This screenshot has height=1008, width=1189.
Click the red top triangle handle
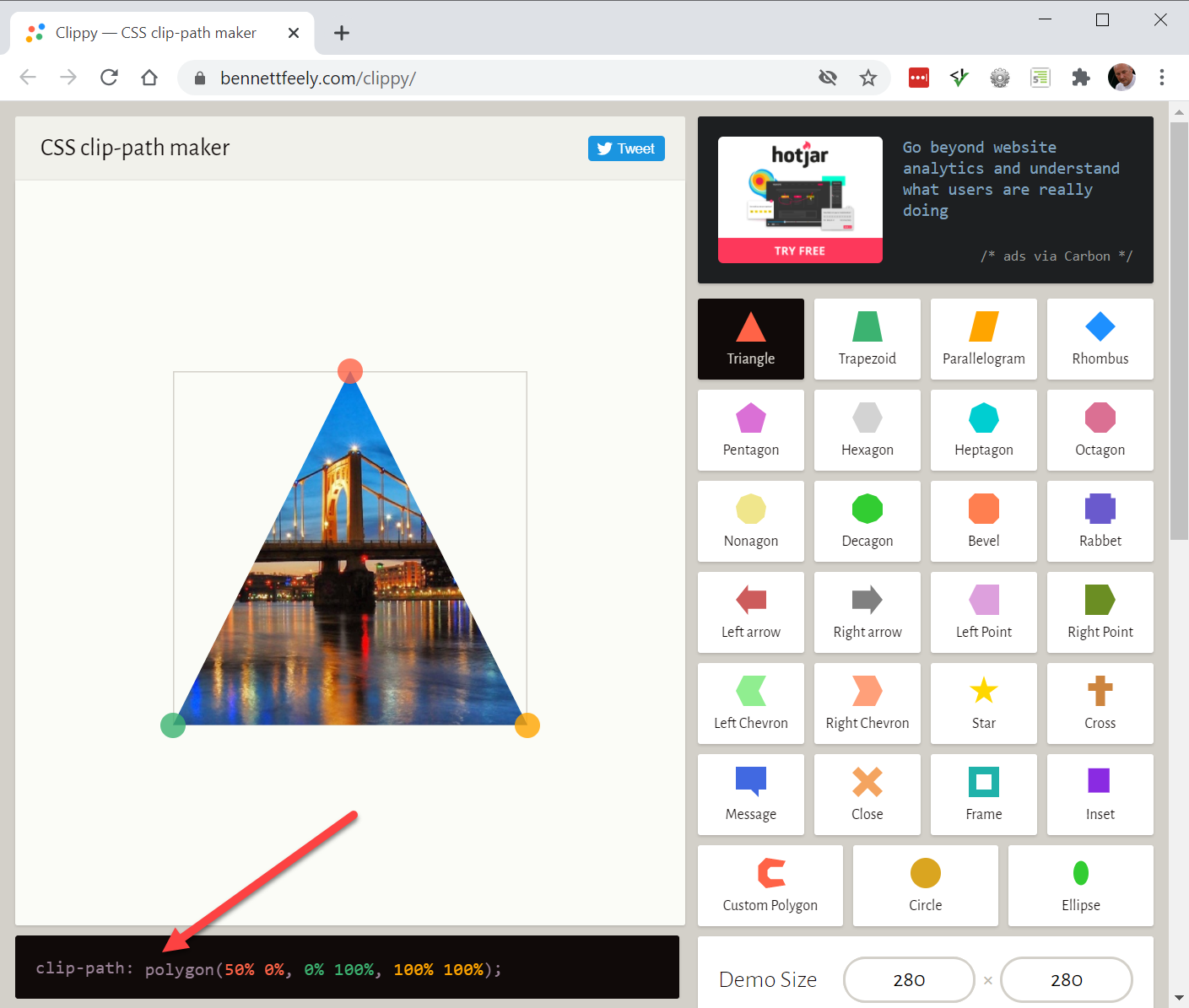tap(350, 371)
